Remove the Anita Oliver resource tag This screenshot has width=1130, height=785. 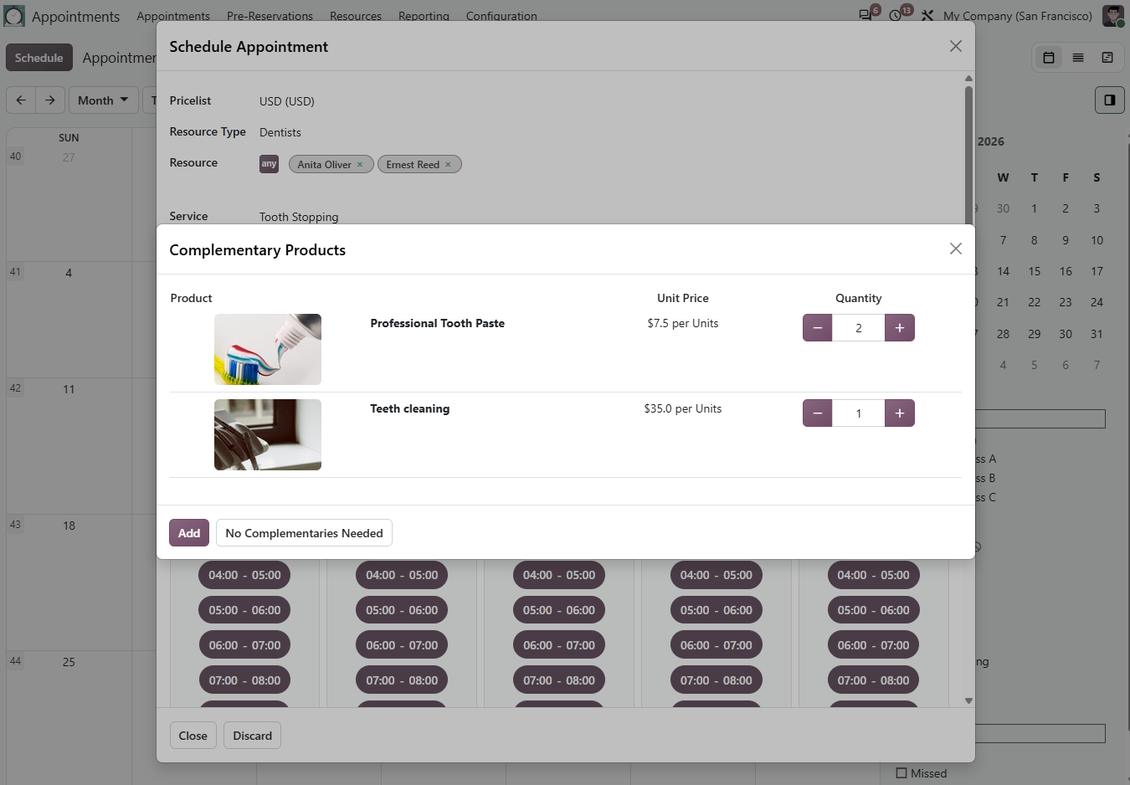[360, 164]
